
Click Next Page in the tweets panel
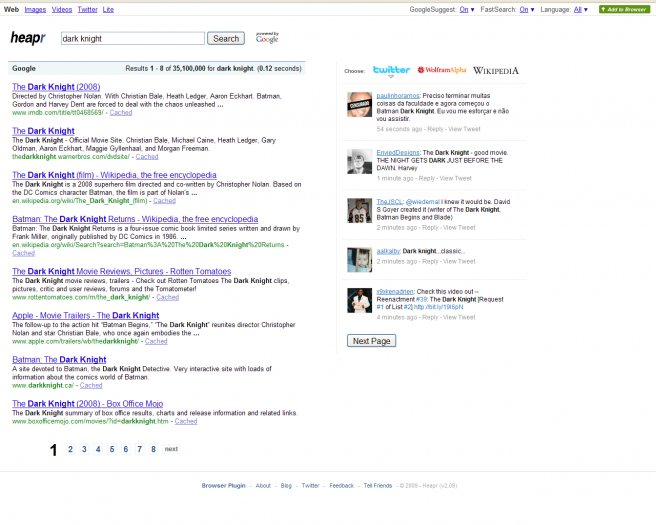[372, 341]
